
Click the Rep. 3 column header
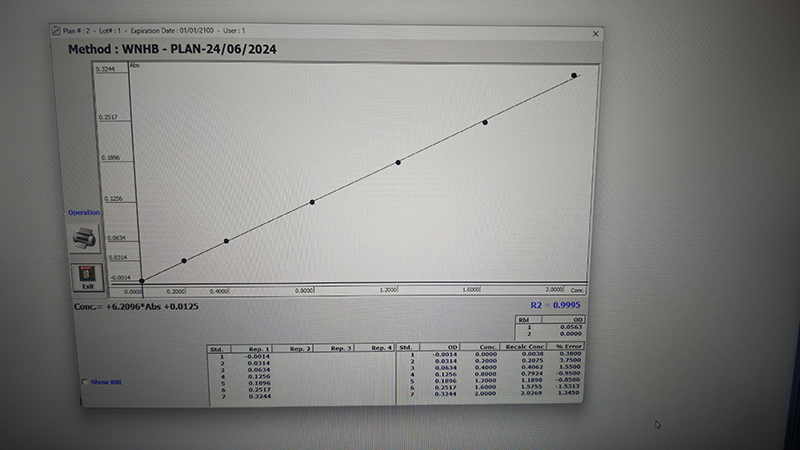[x=341, y=348]
